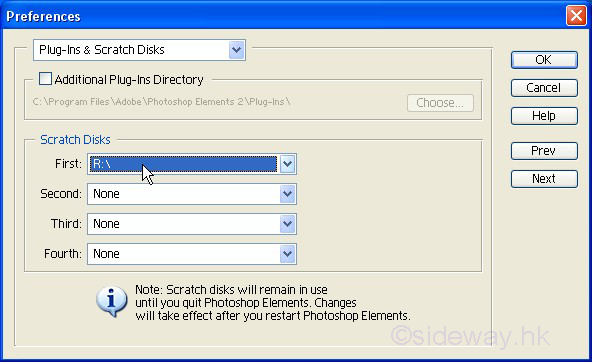Open the Third scratch disk dropdown
This screenshot has height=362, width=592.
[x=192, y=224]
